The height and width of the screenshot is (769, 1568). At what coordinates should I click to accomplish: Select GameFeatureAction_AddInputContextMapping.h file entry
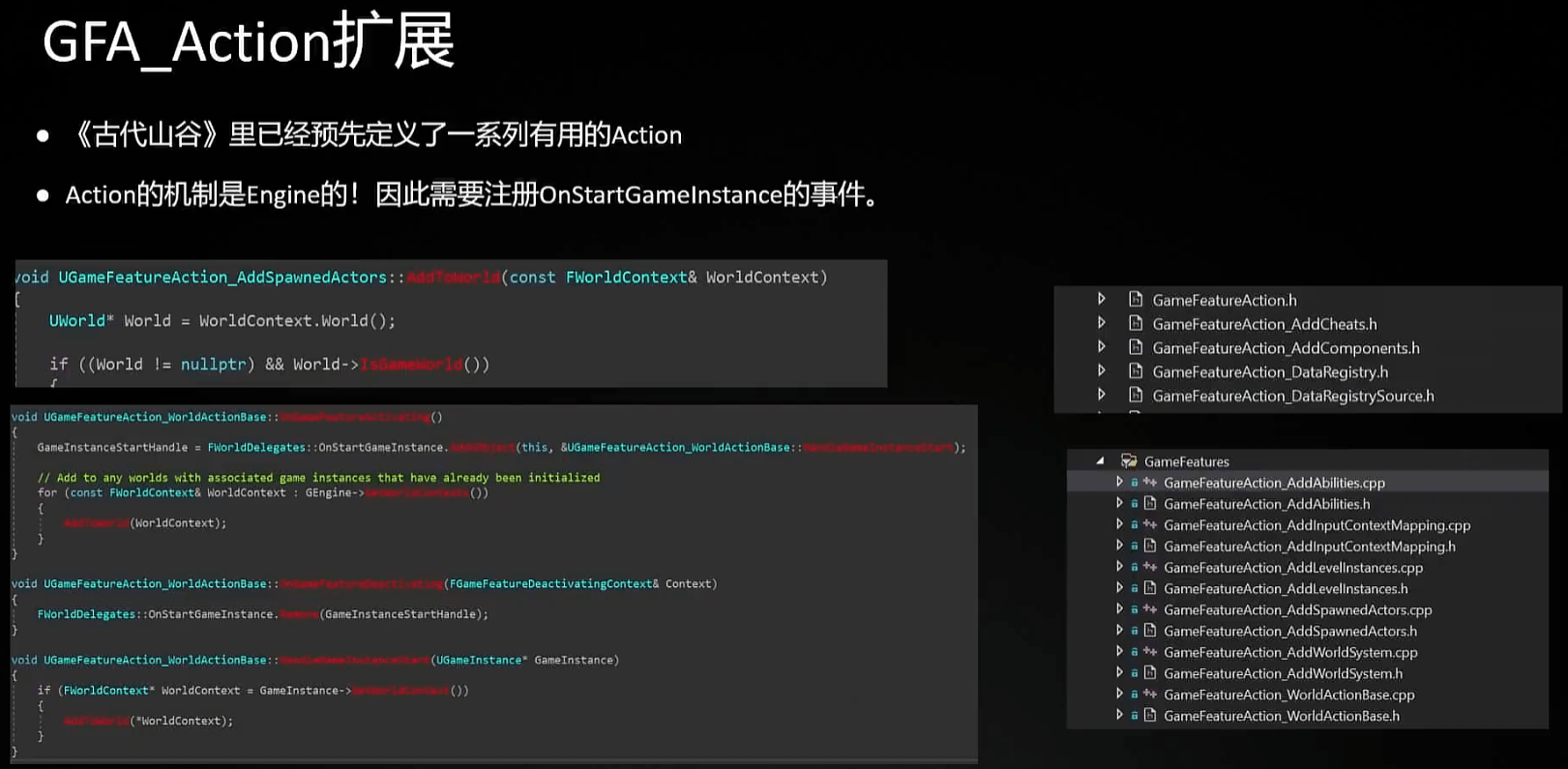1309,547
